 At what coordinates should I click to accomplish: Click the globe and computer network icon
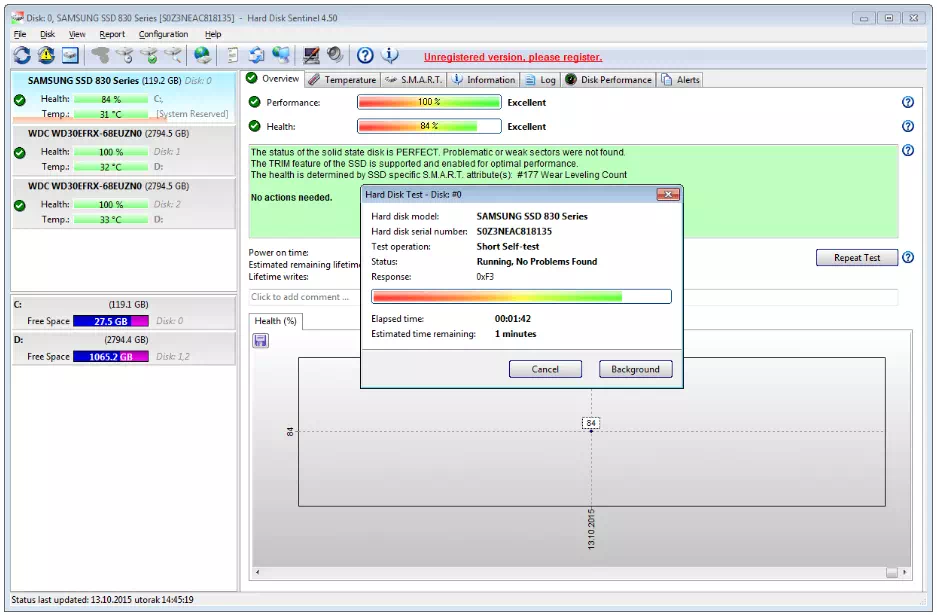(281, 56)
